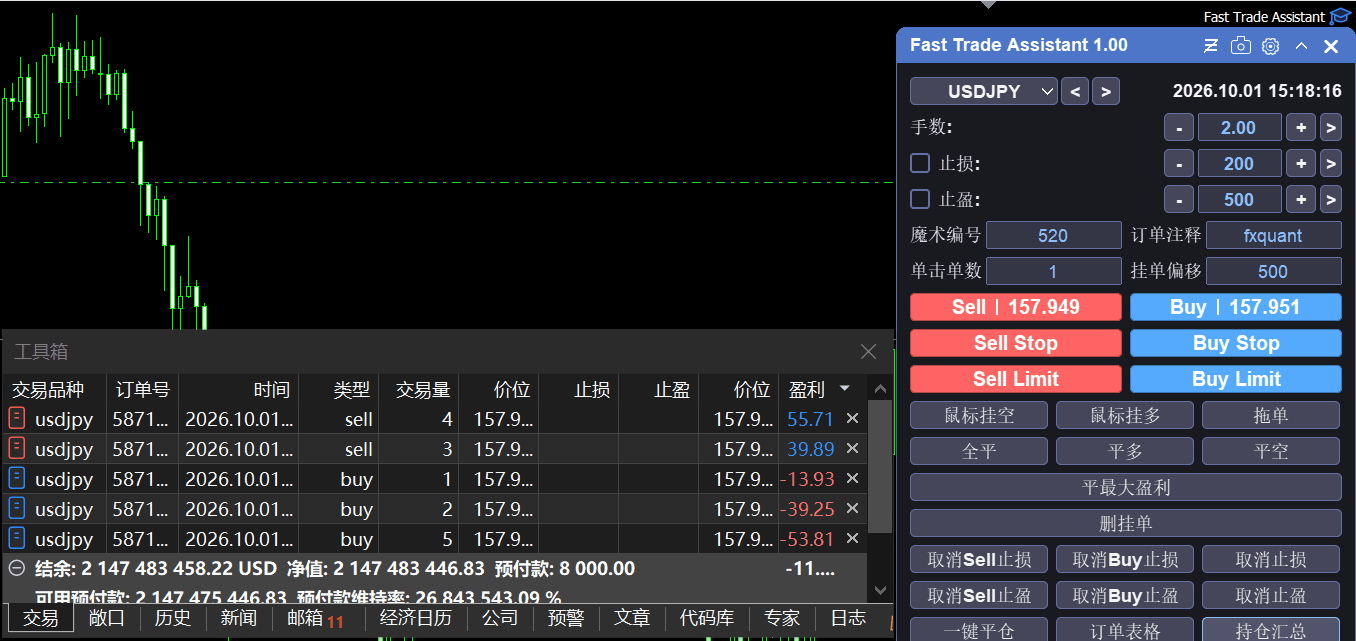Place a Buy Stop order

[x=1236, y=343]
